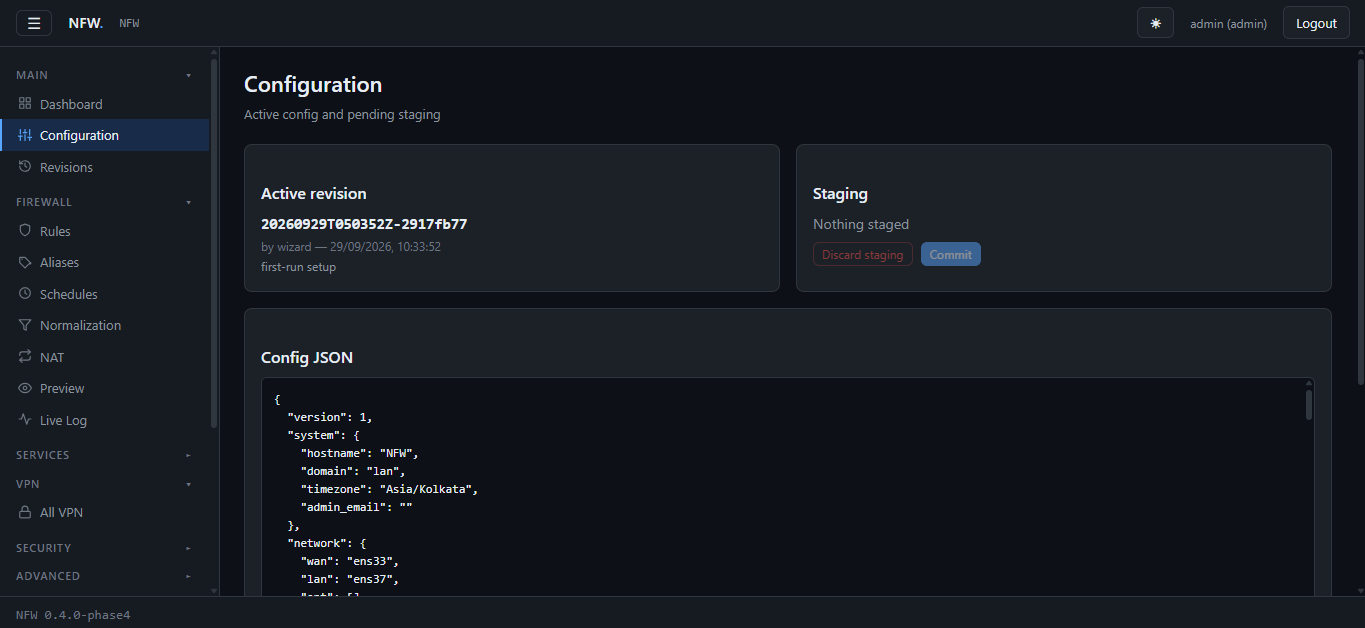
Task: Go to firewall Rules
Action: [104, 231]
